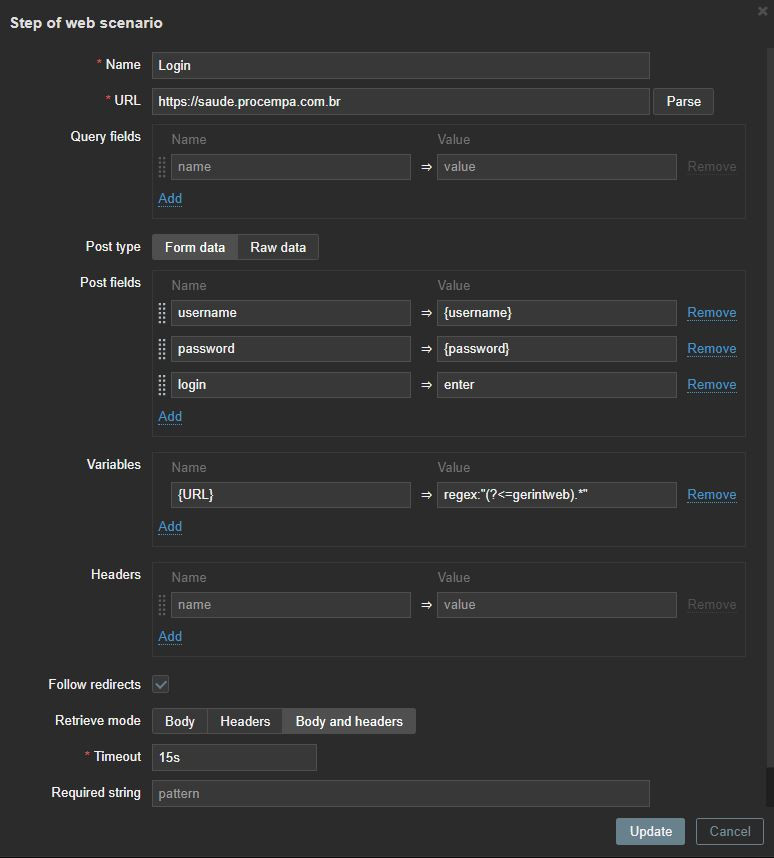The width and height of the screenshot is (774, 858).
Task: Set retrieve mode to Headers
Action: (245, 721)
